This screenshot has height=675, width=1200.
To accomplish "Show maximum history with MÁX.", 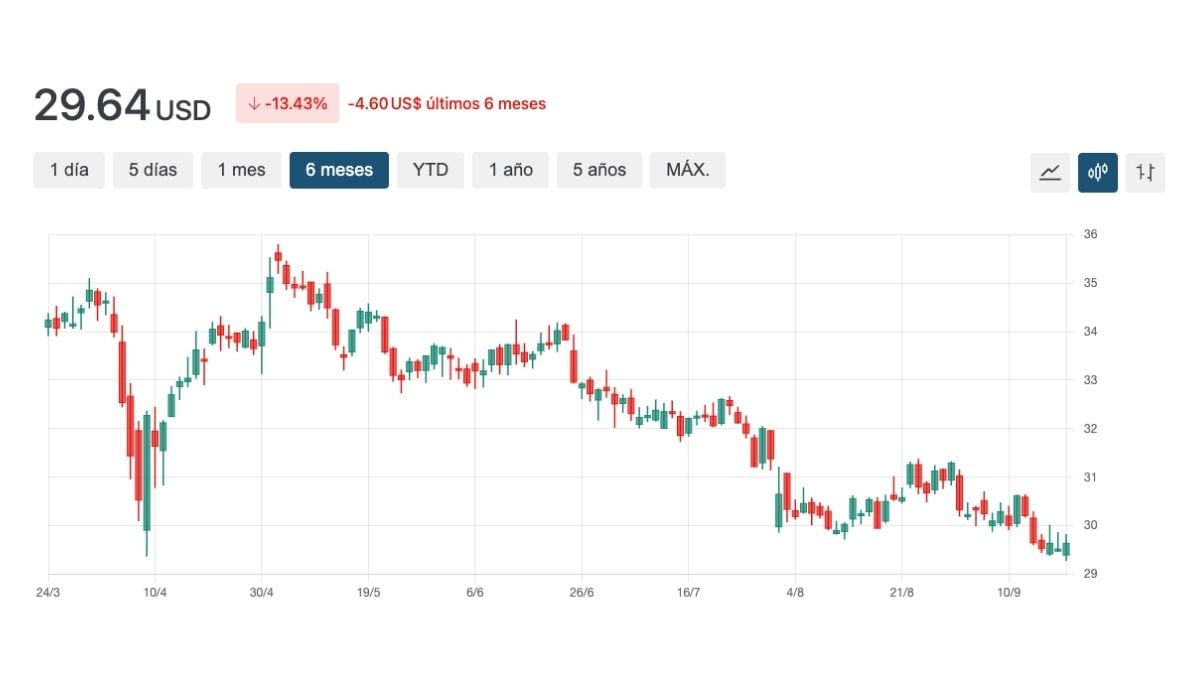I will (x=688, y=170).
